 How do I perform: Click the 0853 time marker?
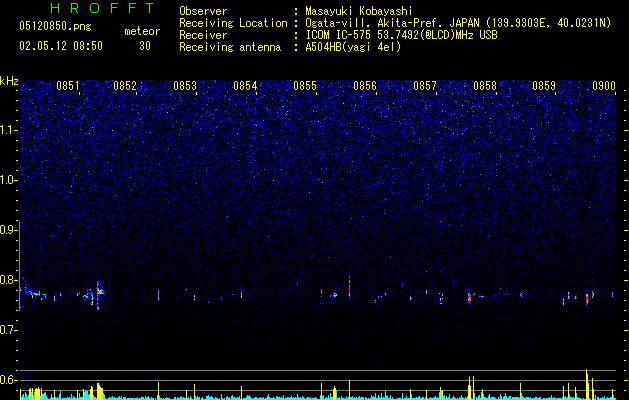pos(185,86)
